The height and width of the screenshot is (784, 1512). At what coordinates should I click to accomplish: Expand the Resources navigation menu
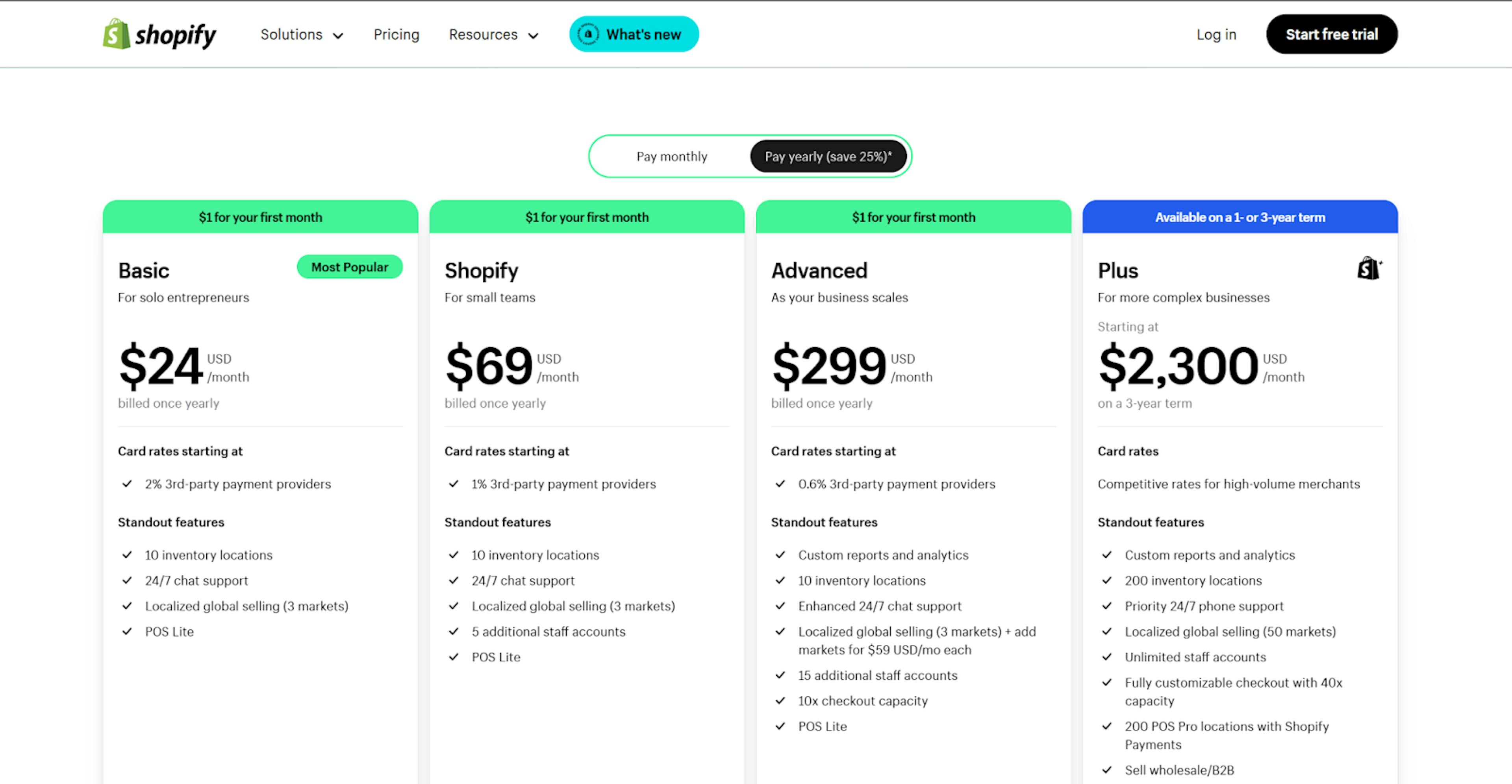[492, 34]
